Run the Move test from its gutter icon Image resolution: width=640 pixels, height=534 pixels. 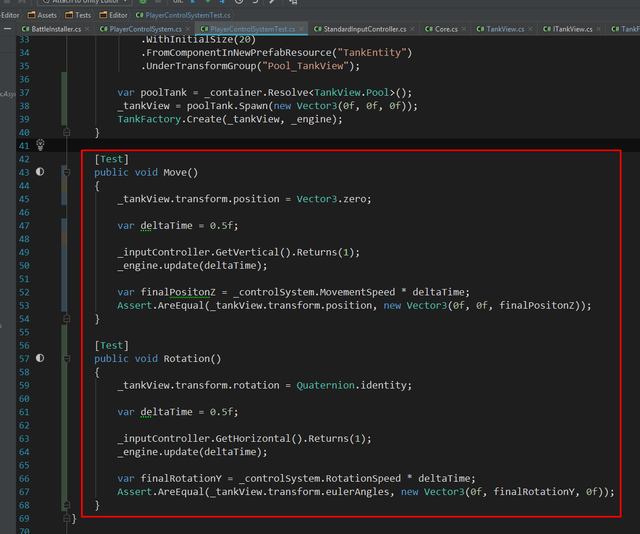tap(40, 172)
